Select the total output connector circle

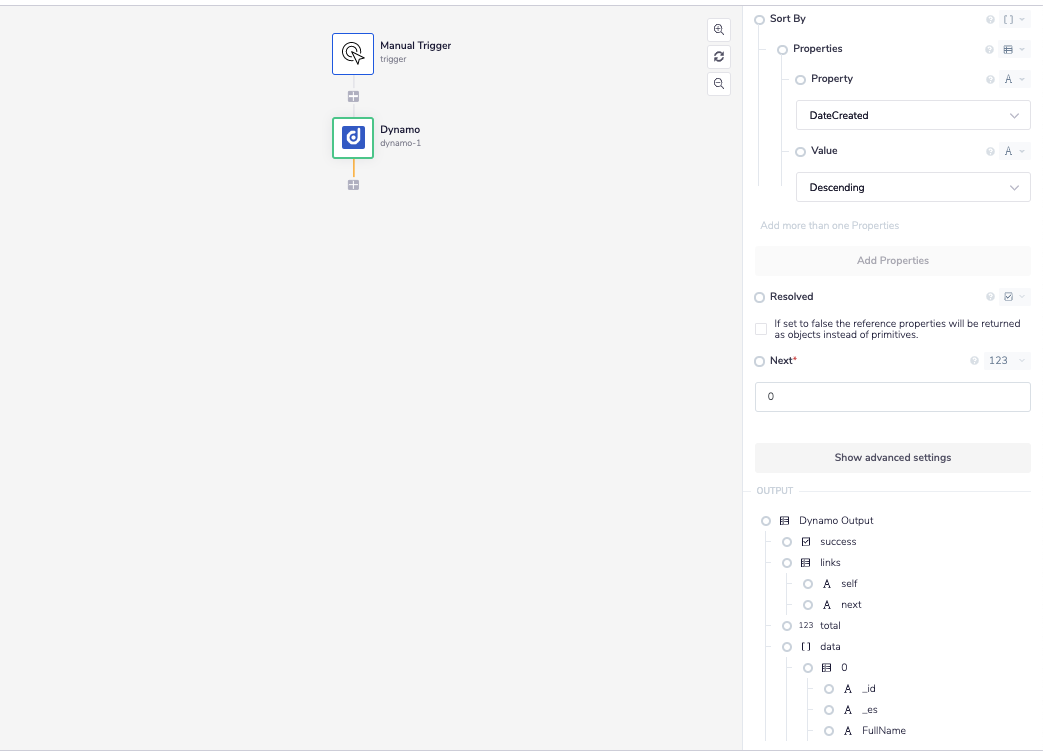[x=787, y=626]
